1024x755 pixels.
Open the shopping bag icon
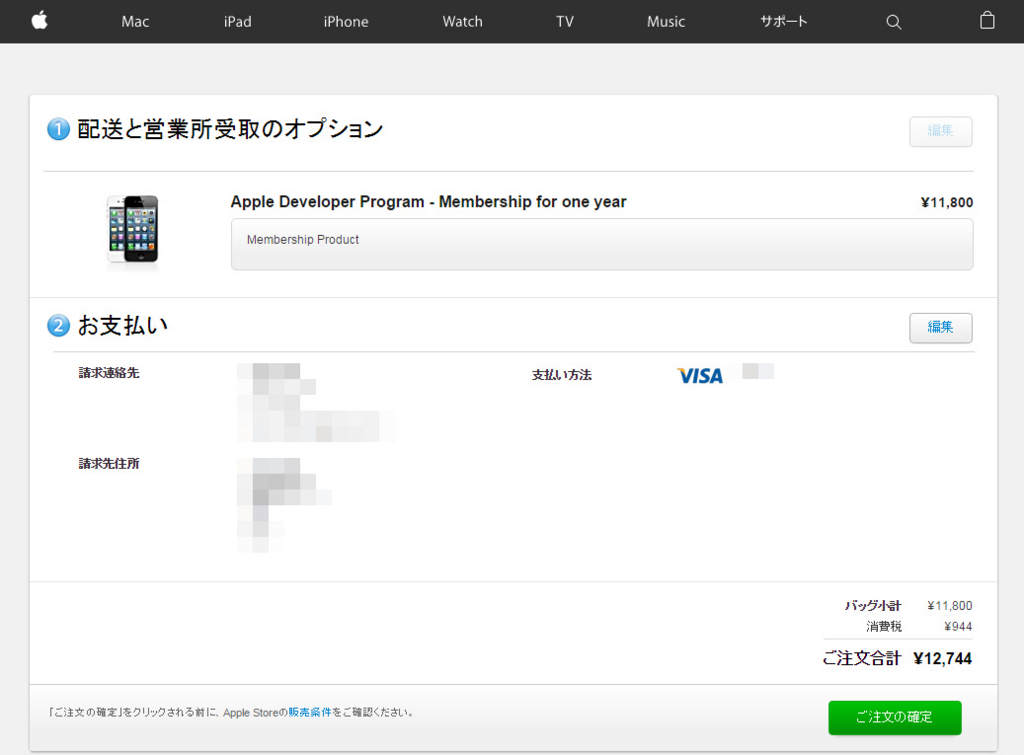987,21
